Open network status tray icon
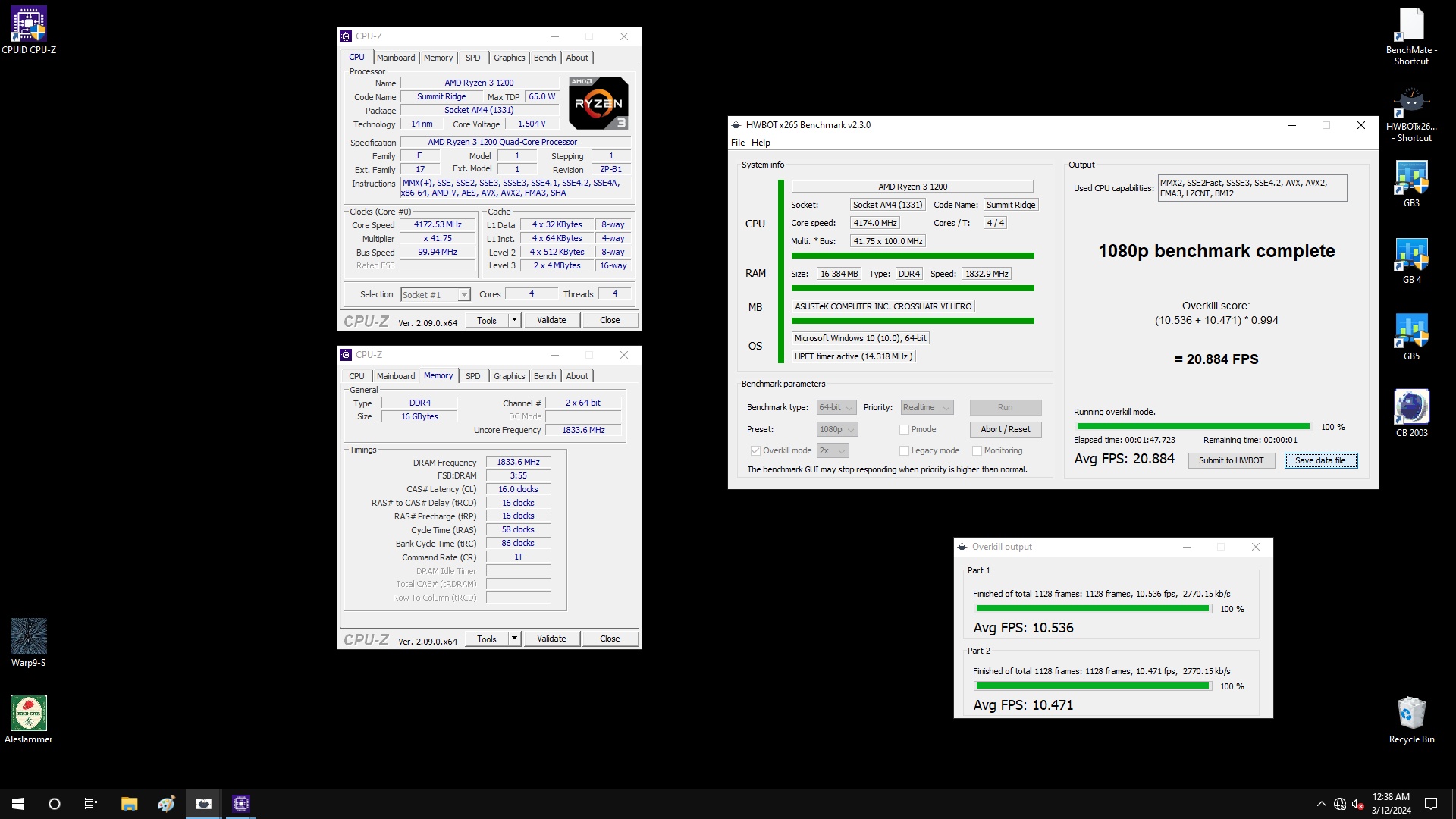Viewport: 1456px width, 819px height. tap(1340, 804)
